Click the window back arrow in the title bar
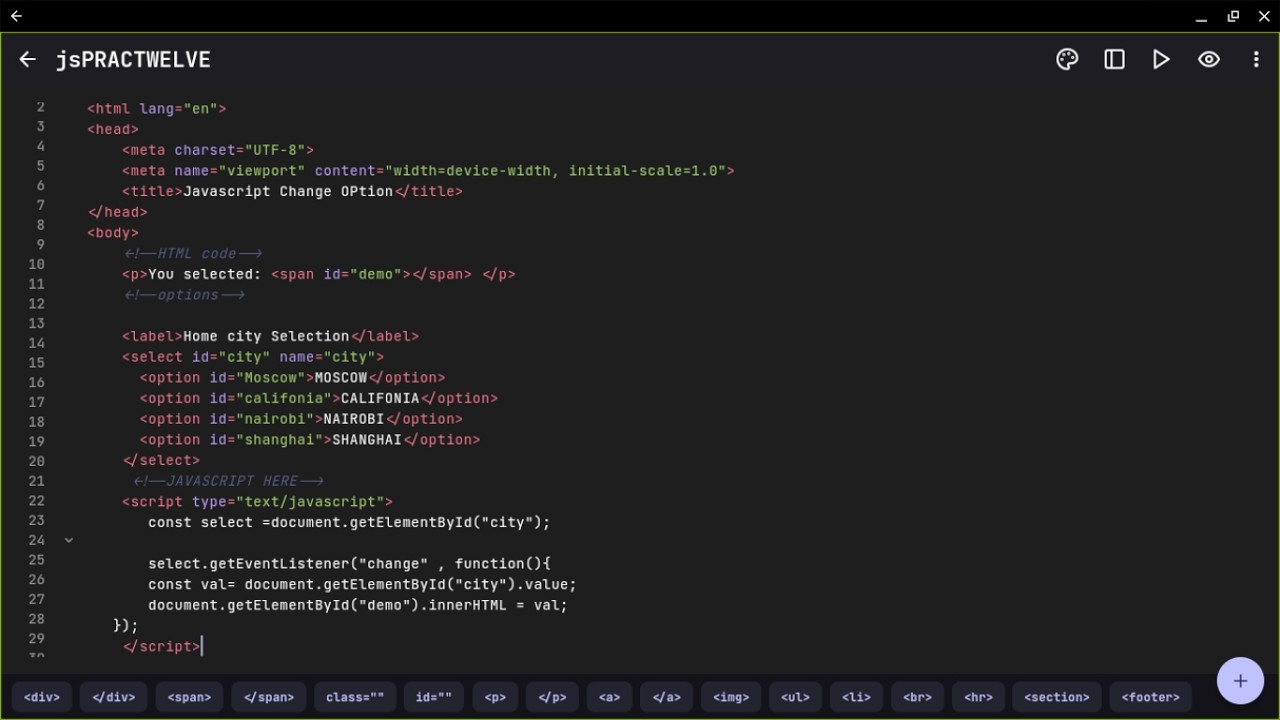The height and width of the screenshot is (720, 1280). click(16, 16)
